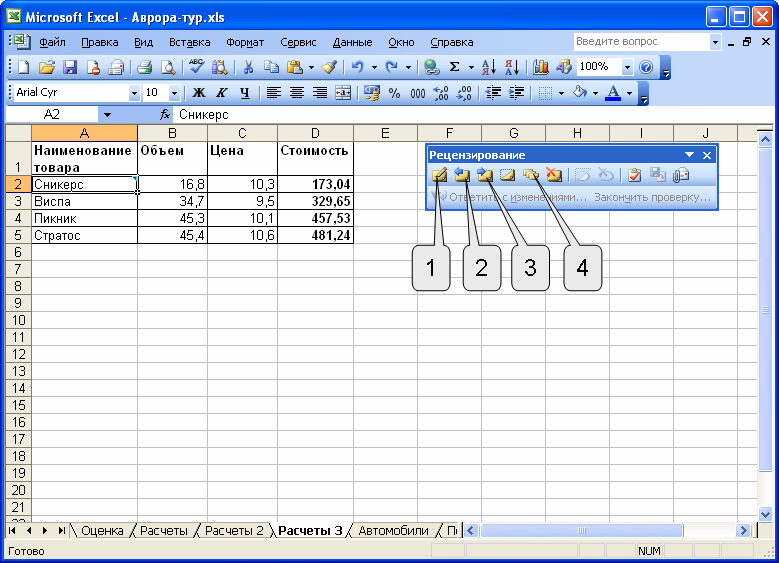Click the Edit Comment icon in Рецензирование
Viewport: 779px width, 563px height.
click(439, 175)
